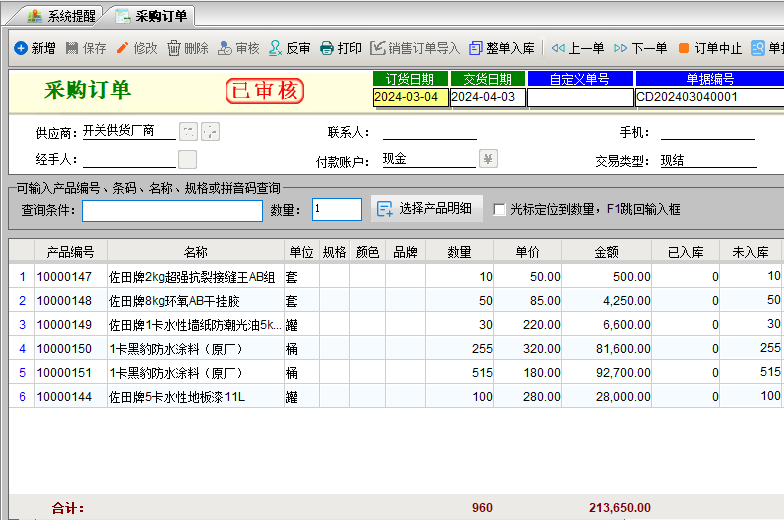784x520 pixels.
Task: Click the 数量 input field
Action: click(336, 209)
